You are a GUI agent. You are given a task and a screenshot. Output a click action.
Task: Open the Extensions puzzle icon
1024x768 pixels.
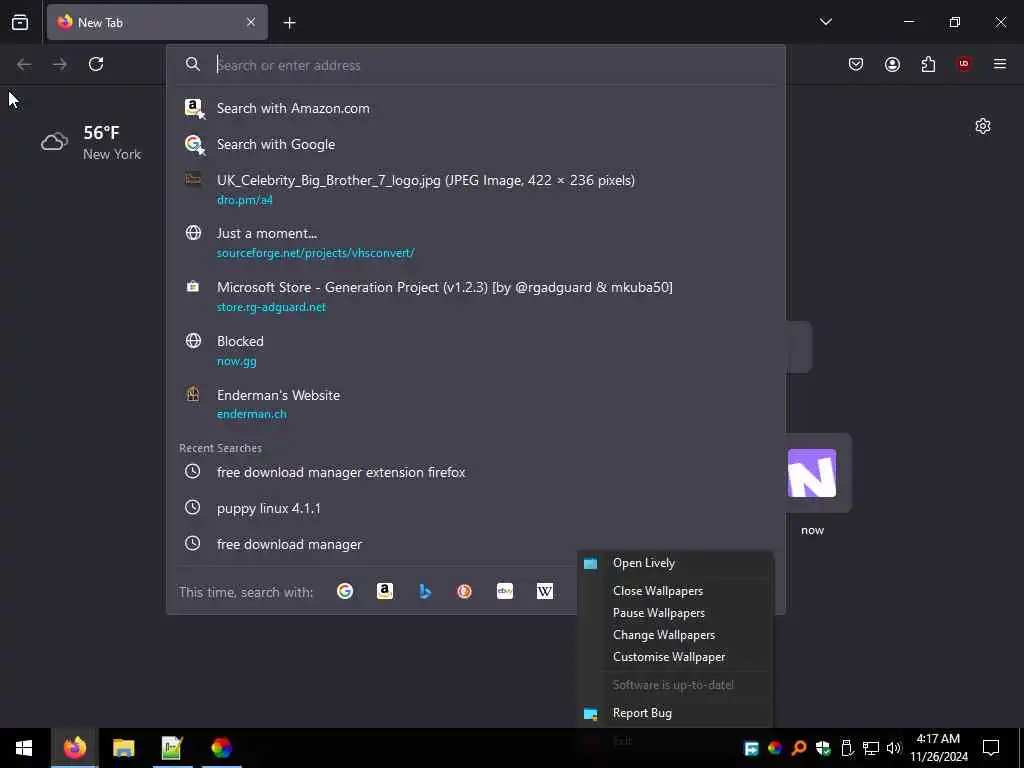click(x=928, y=64)
